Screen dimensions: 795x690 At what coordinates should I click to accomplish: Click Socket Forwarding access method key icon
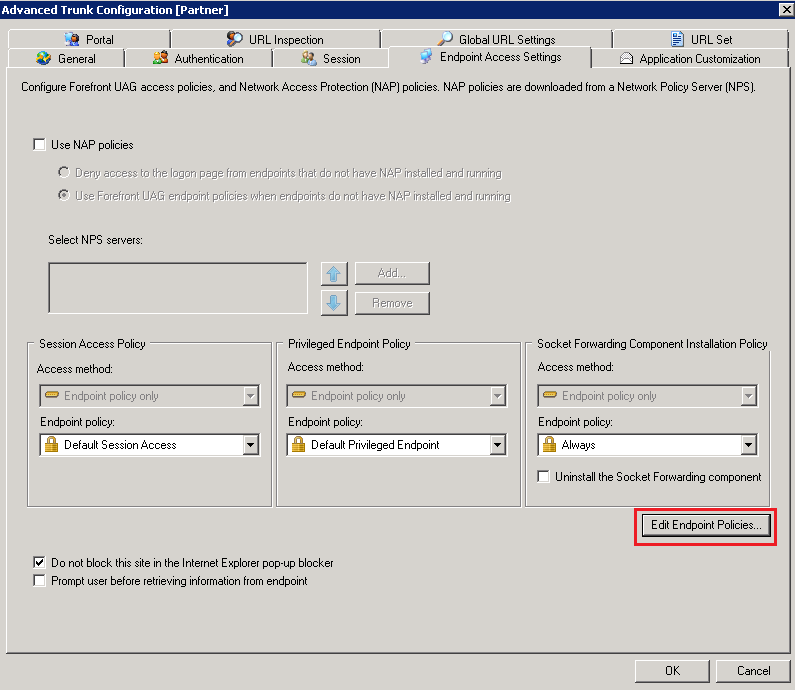pos(550,394)
